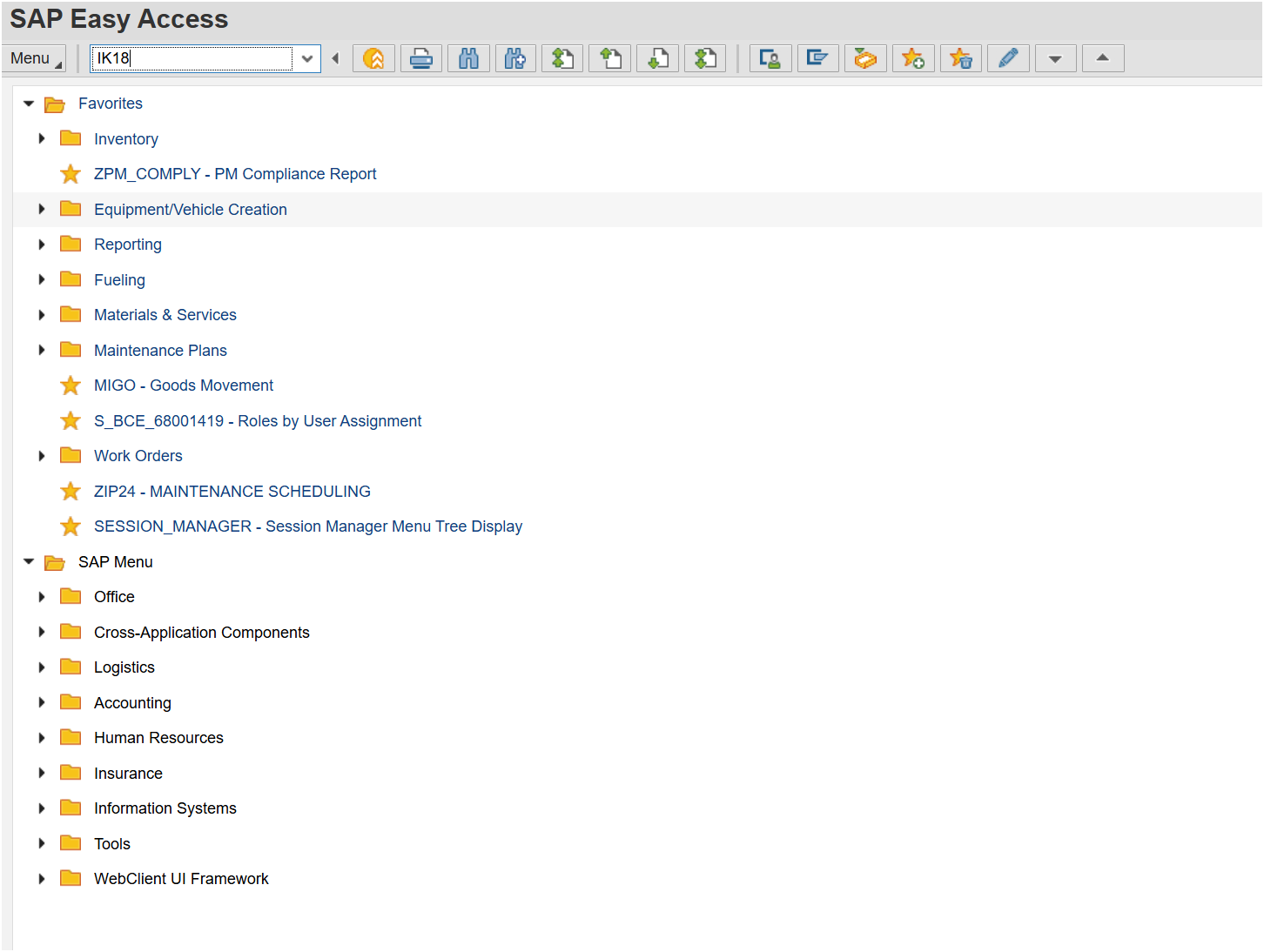Expand the Reporting folder arrow
The image size is (1264, 952).
pyautogui.click(x=41, y=245)
